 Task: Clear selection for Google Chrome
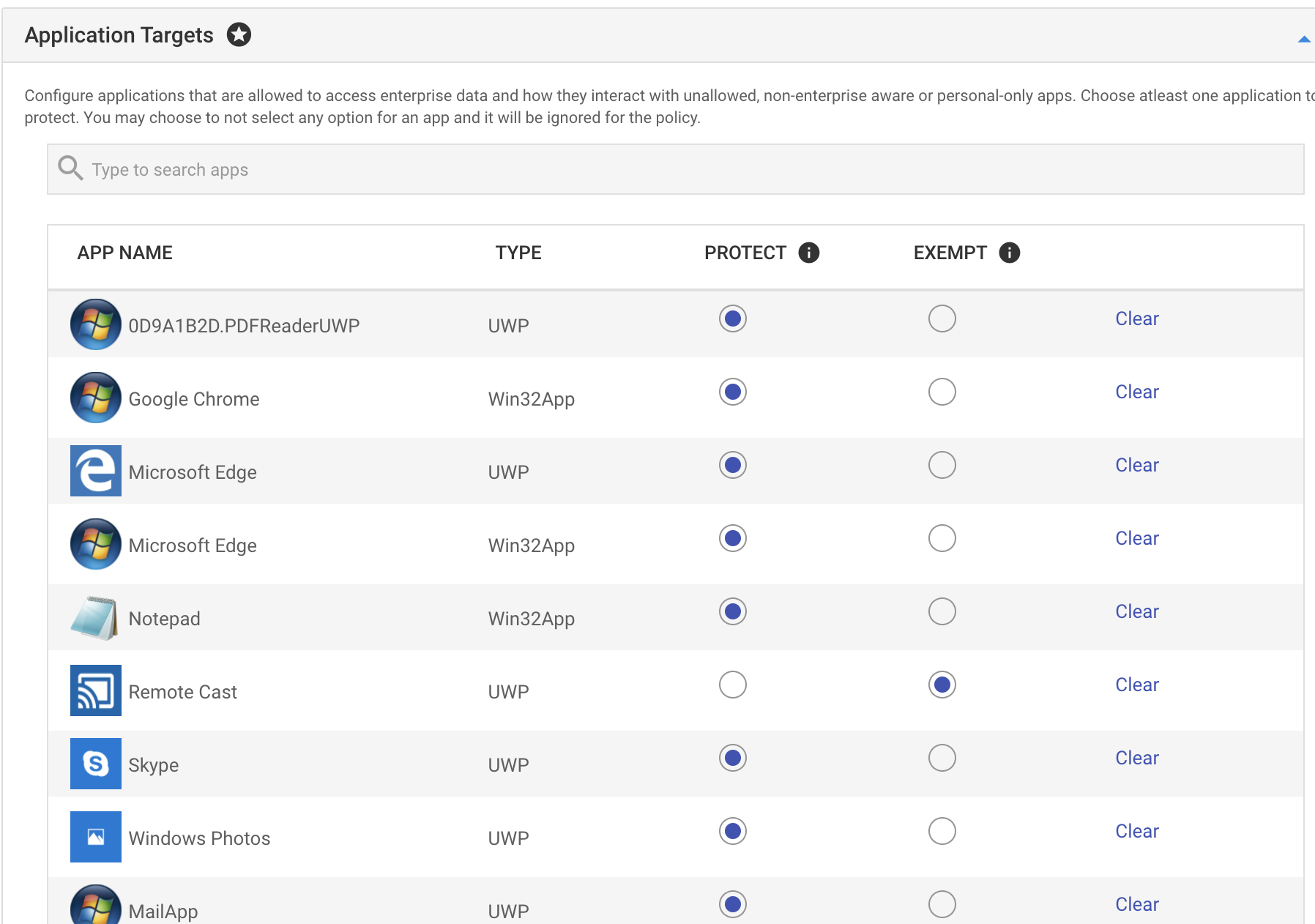click(x=1137, y=392)
